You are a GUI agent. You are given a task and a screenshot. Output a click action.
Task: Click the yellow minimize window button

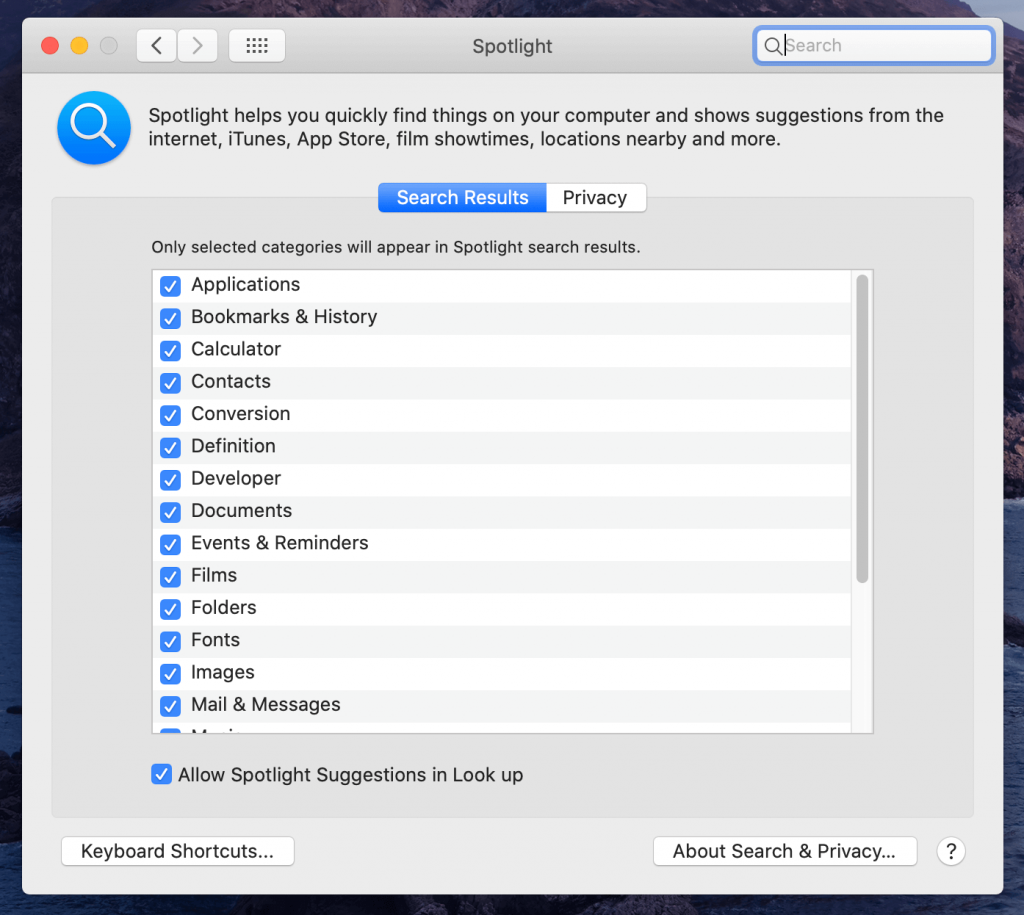click(x=80, y=46)
